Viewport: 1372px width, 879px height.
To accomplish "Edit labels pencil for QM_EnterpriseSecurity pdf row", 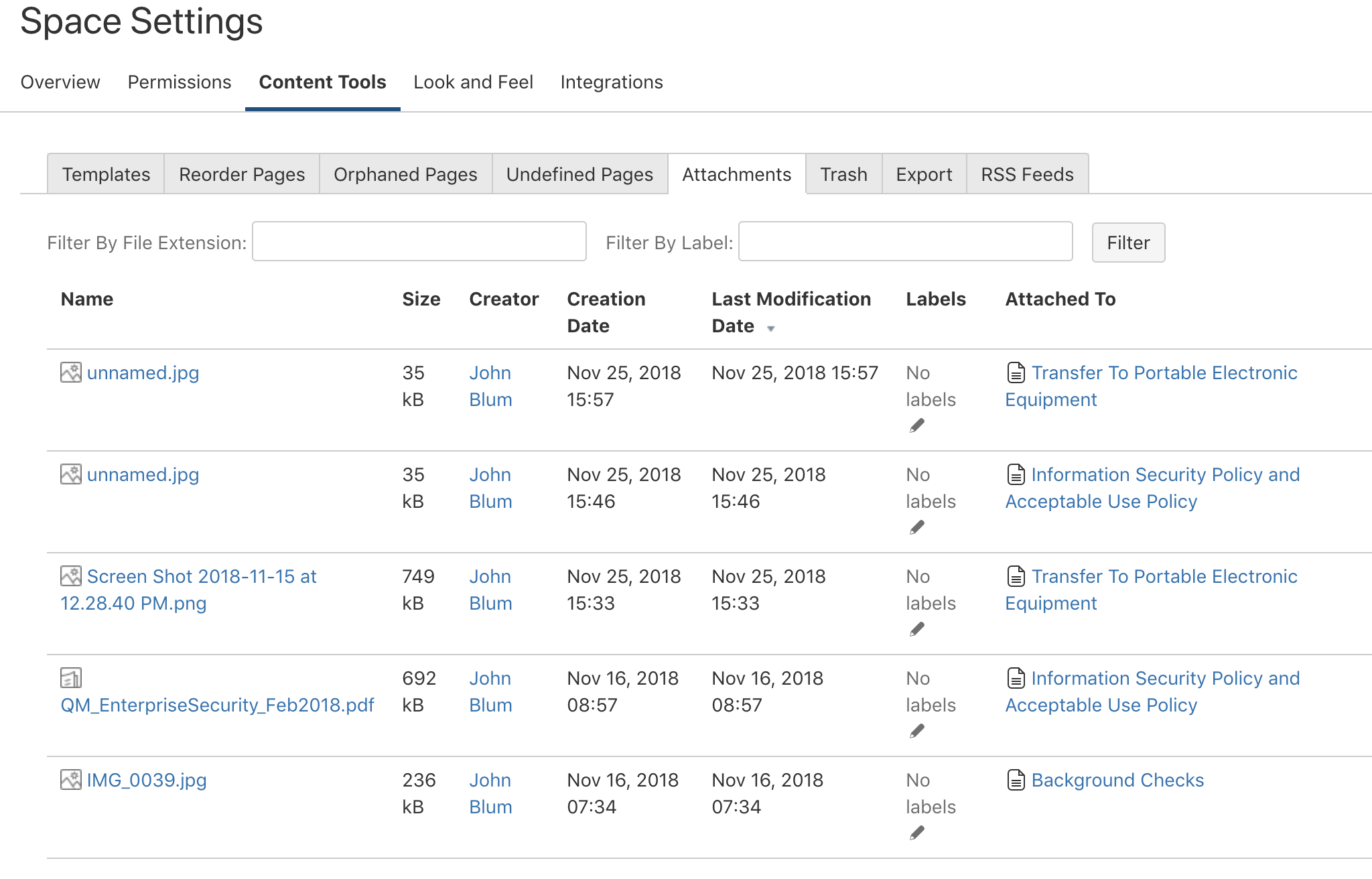I will pyautogui.click(x=917, y=731).
